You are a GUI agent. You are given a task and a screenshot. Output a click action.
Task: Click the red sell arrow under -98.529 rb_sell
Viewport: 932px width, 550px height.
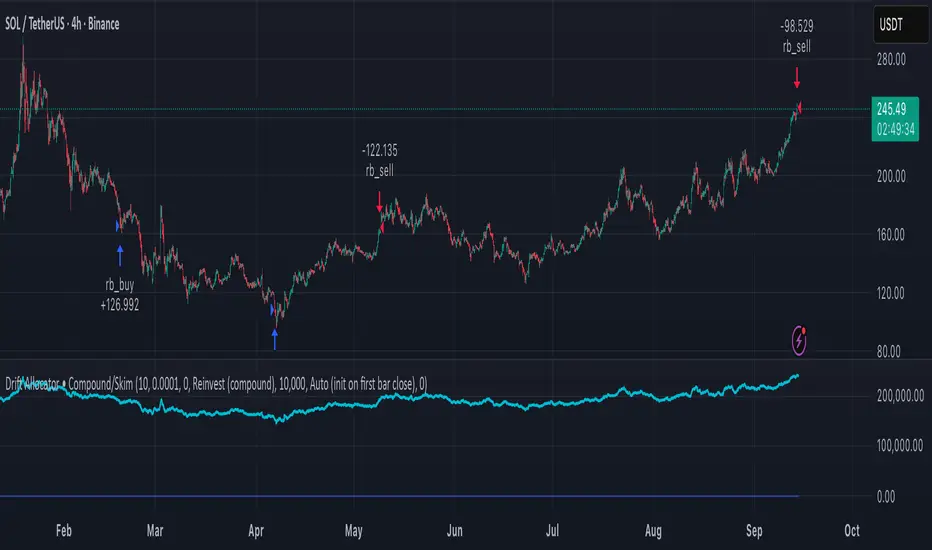tap(797, 78)
